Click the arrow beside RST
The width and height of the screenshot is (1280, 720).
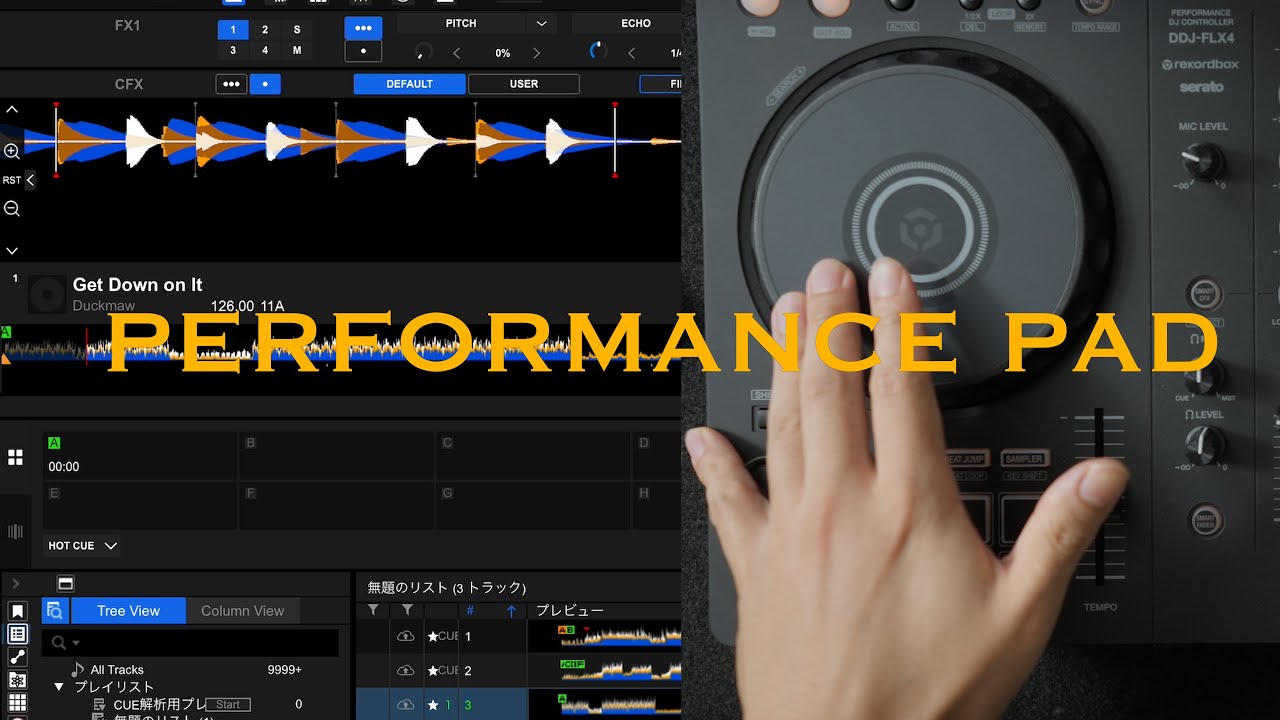(30, 180)
